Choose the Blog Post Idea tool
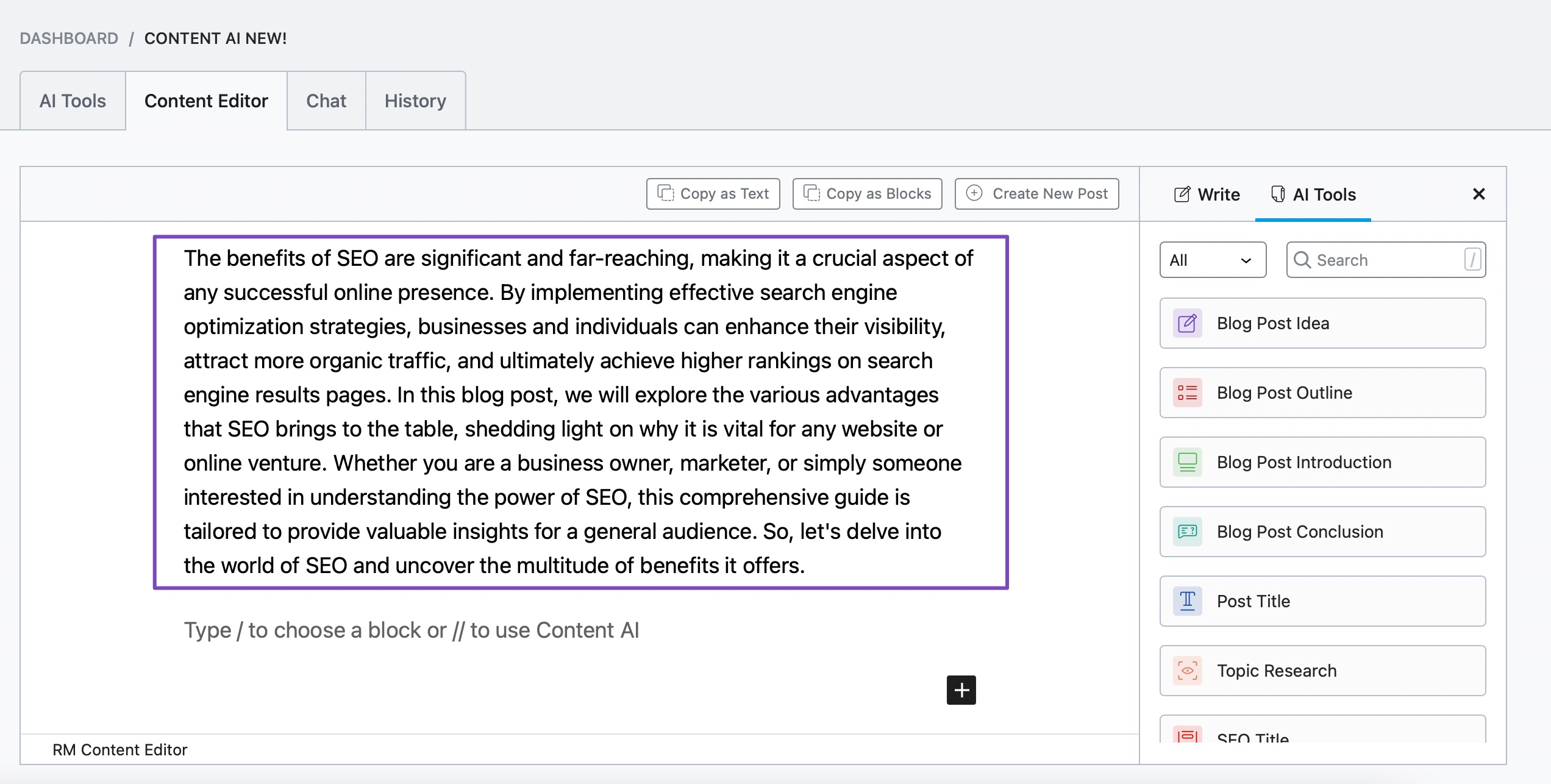This screenshot has width=1551, height=784. [x=1323, y=323]
